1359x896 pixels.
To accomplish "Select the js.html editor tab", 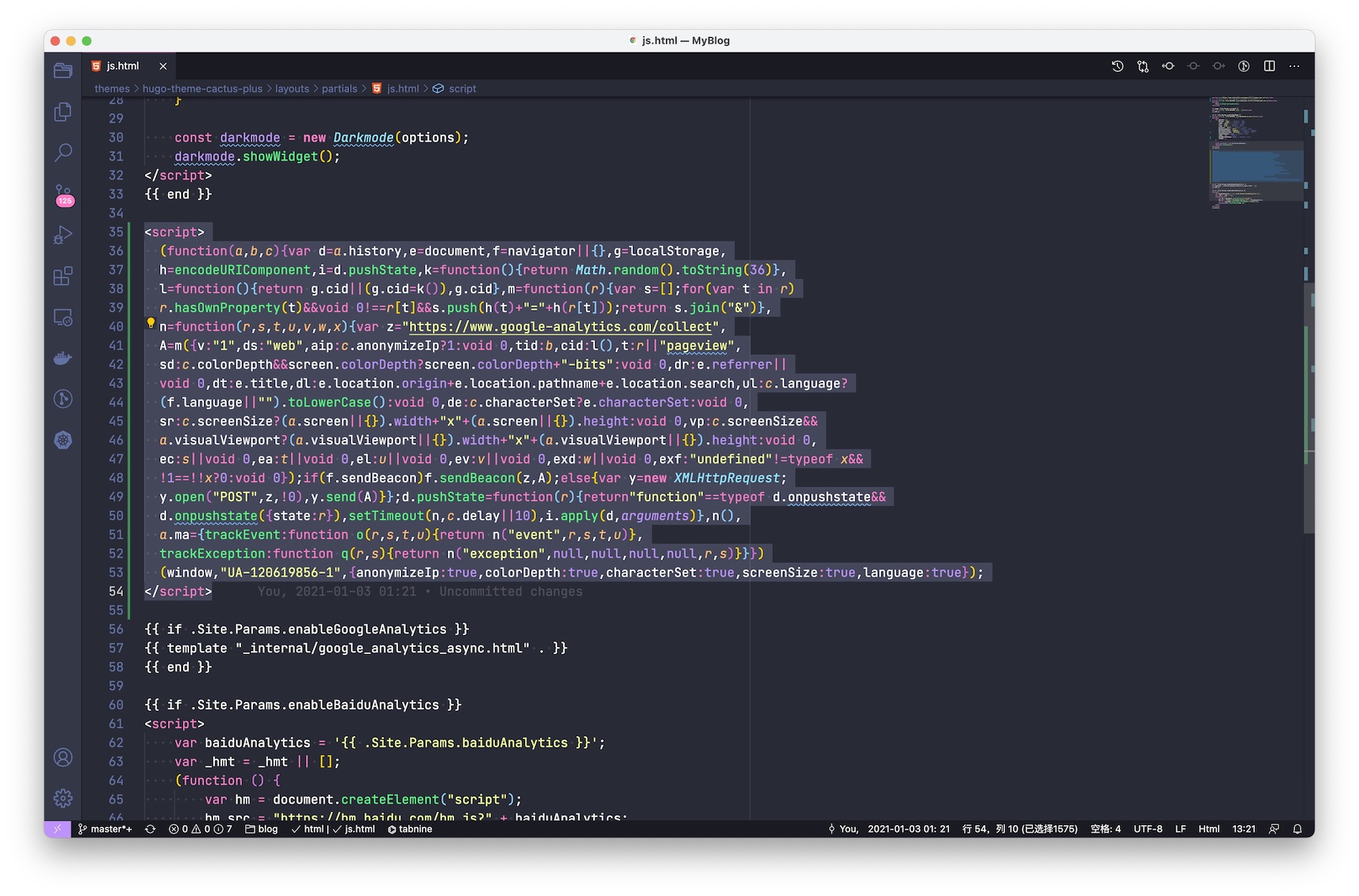I will pyautogui.click(x=128, y=66).
